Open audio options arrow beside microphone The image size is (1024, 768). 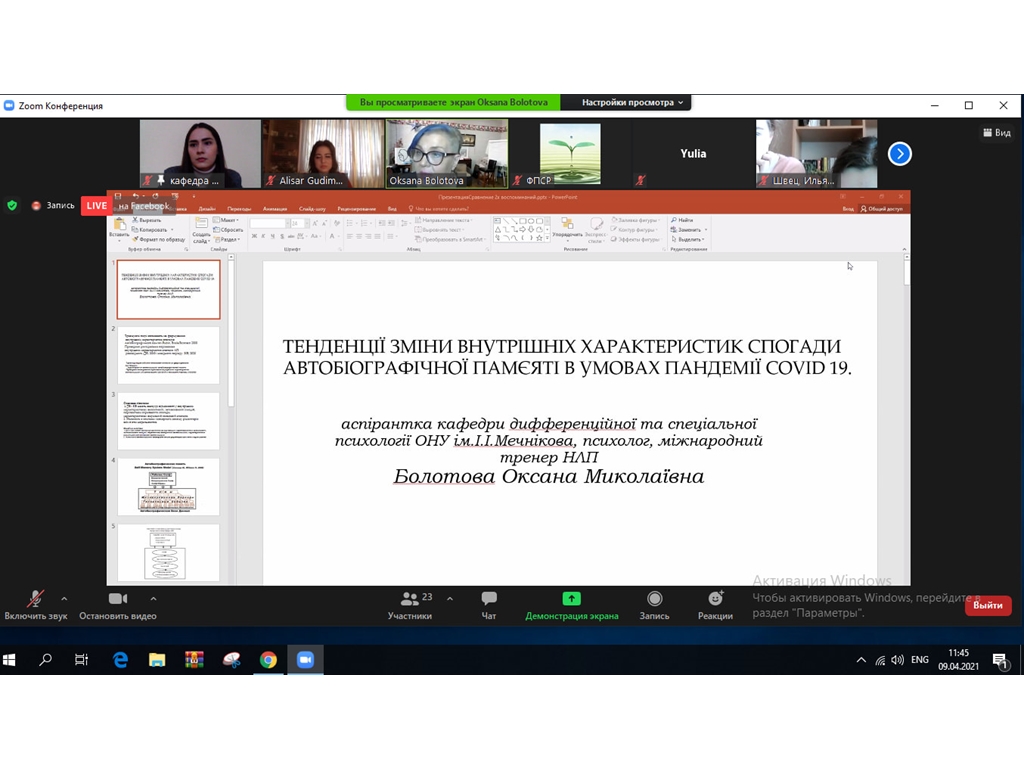[64, 598]
